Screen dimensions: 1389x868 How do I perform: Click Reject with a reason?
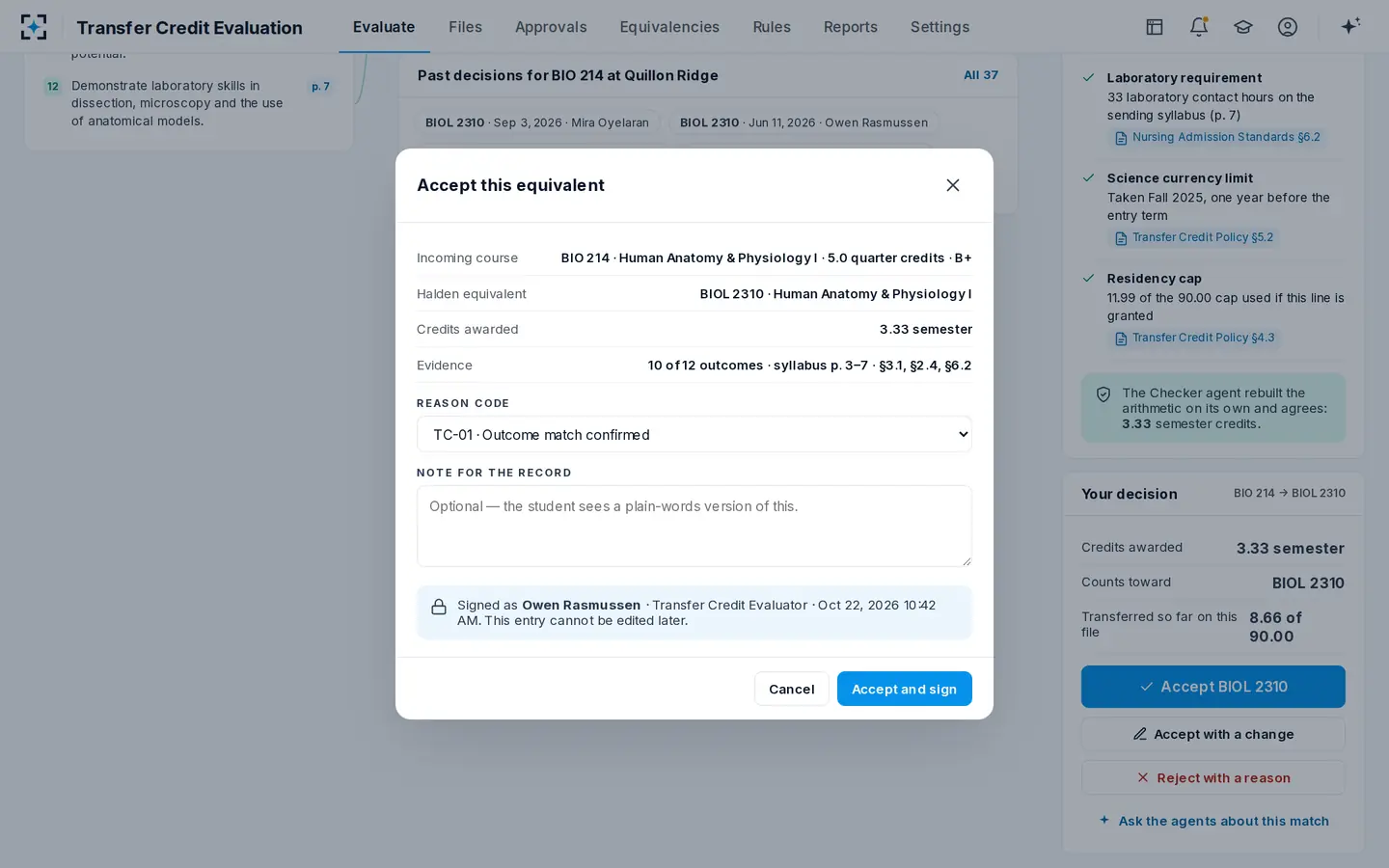click(1213, 777)
